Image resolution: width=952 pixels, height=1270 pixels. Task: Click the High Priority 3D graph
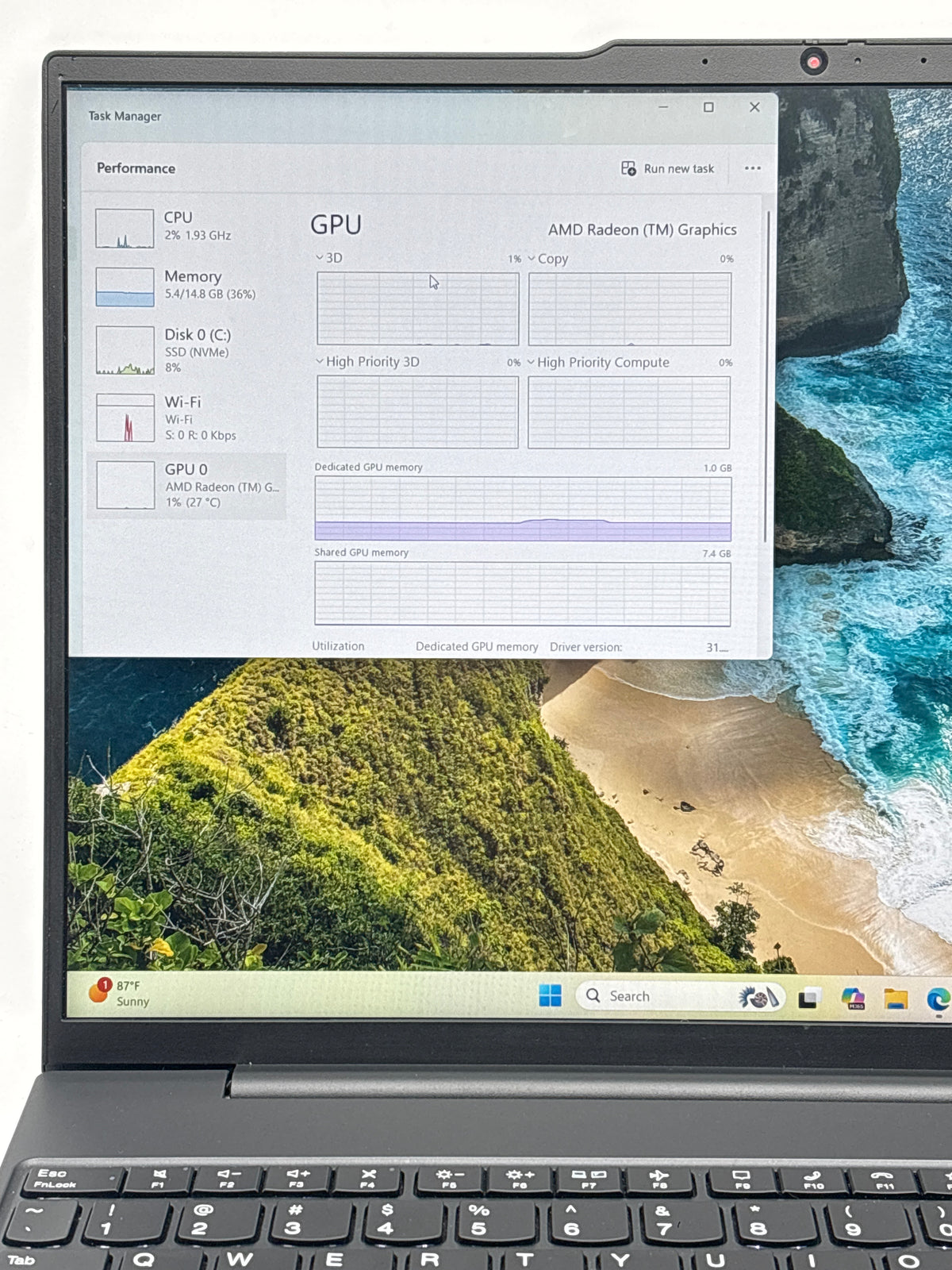pyautogui.click(x=418, y=412)
